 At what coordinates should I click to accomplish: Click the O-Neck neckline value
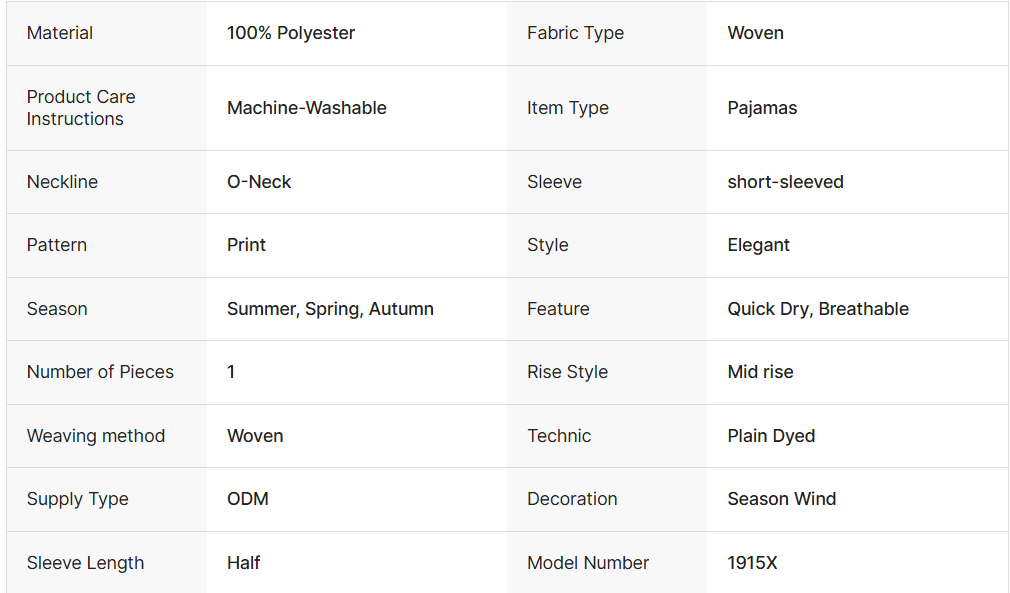(x=259, y=182)
